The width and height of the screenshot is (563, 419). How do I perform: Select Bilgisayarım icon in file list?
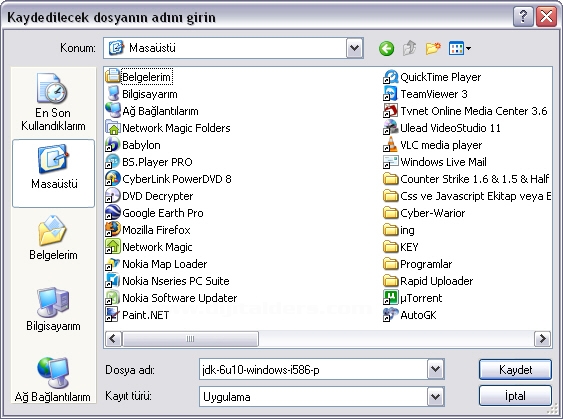113,94
